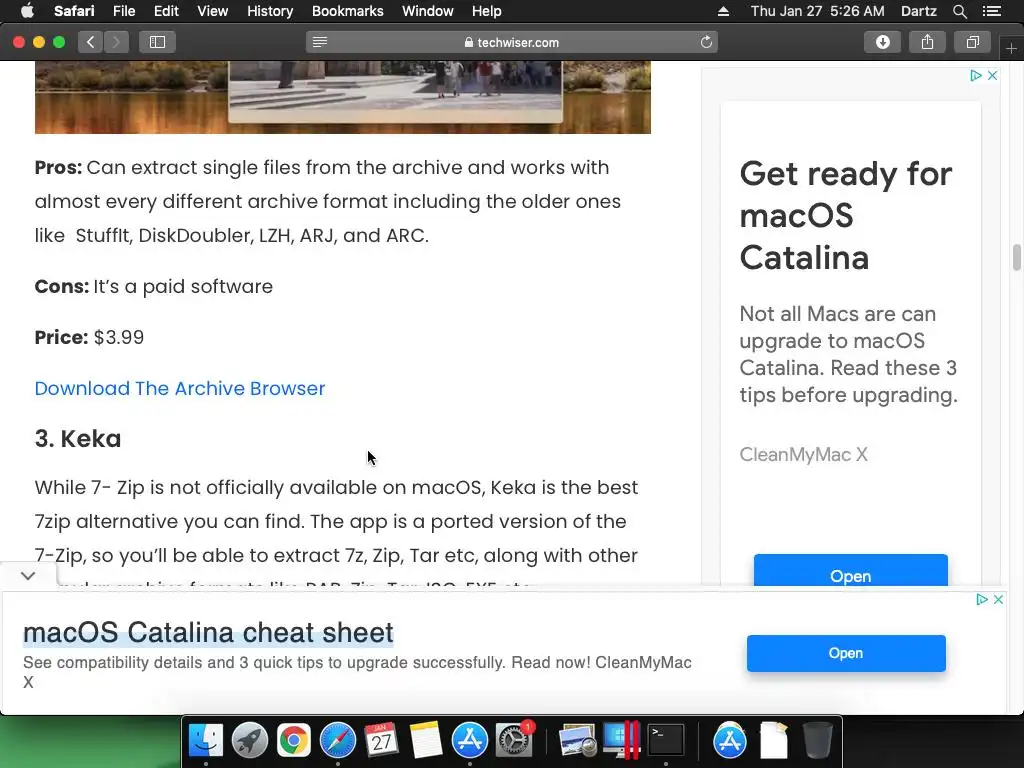Open the View menu

tap(212, 11)
